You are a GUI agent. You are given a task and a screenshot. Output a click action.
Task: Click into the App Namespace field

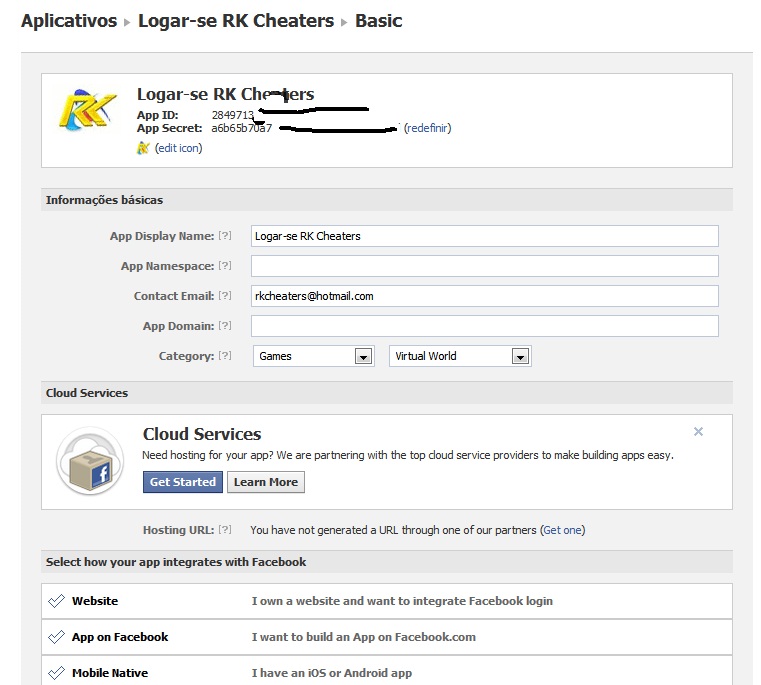[484, 266]
